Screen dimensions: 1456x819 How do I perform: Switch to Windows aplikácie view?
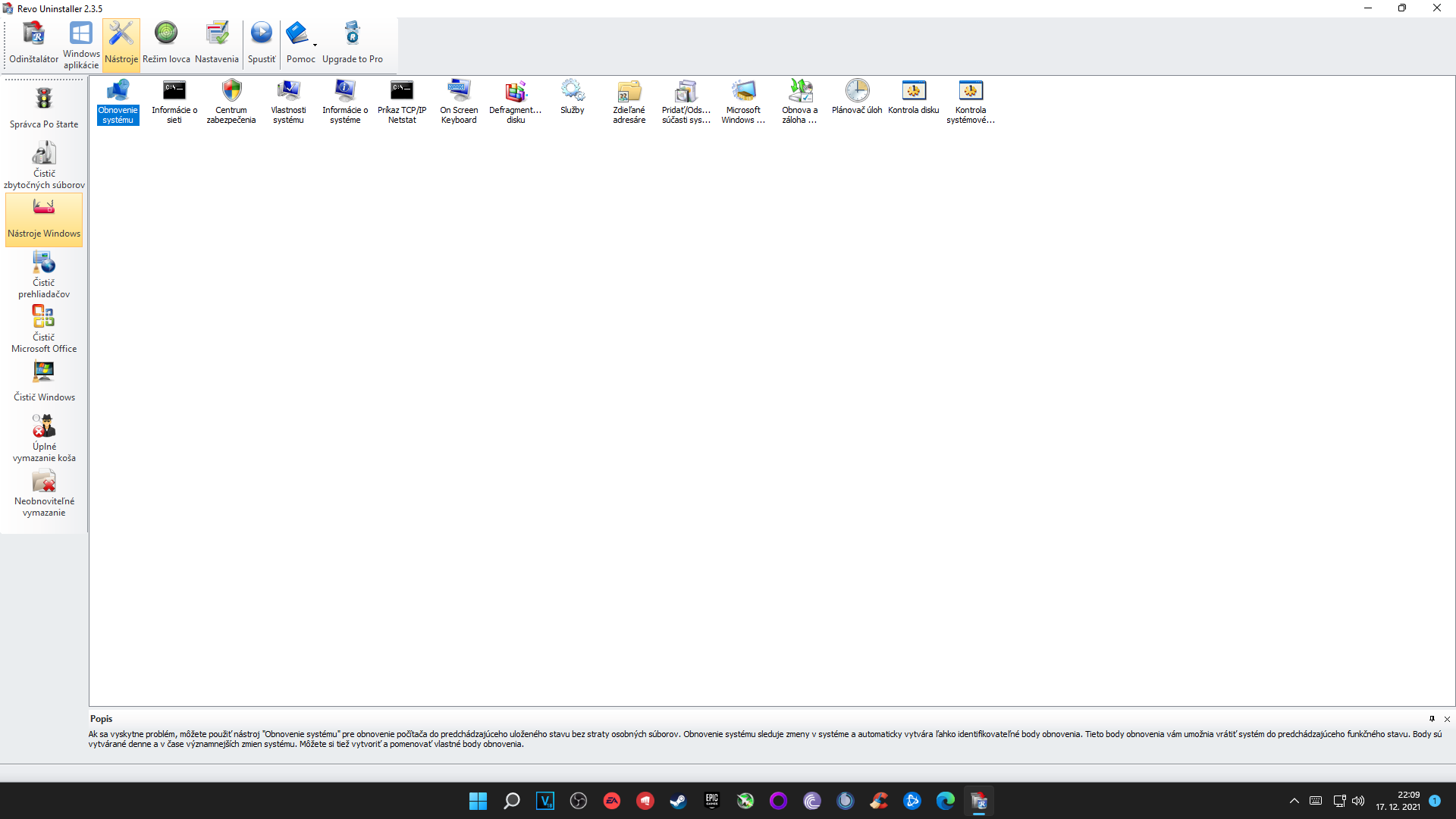pyautogui.click(x=81, y=45)
